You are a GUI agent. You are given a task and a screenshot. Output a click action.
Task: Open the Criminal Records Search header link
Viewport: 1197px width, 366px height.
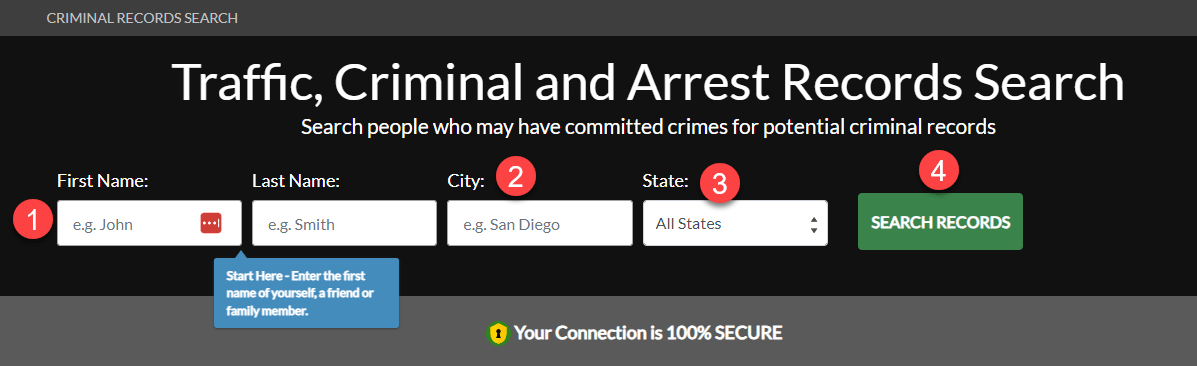142,18
